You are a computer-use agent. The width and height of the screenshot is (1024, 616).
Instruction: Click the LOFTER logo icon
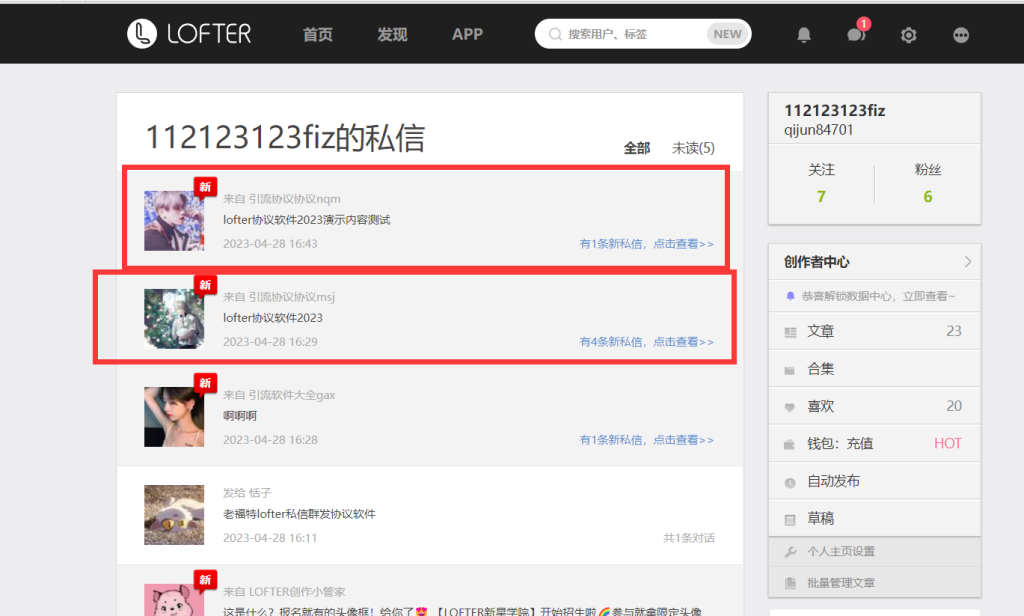[143, 34]
